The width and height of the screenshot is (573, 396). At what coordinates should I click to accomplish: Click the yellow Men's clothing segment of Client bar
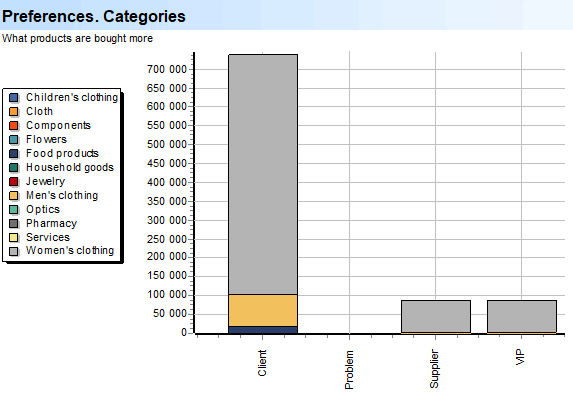[263, 310]
